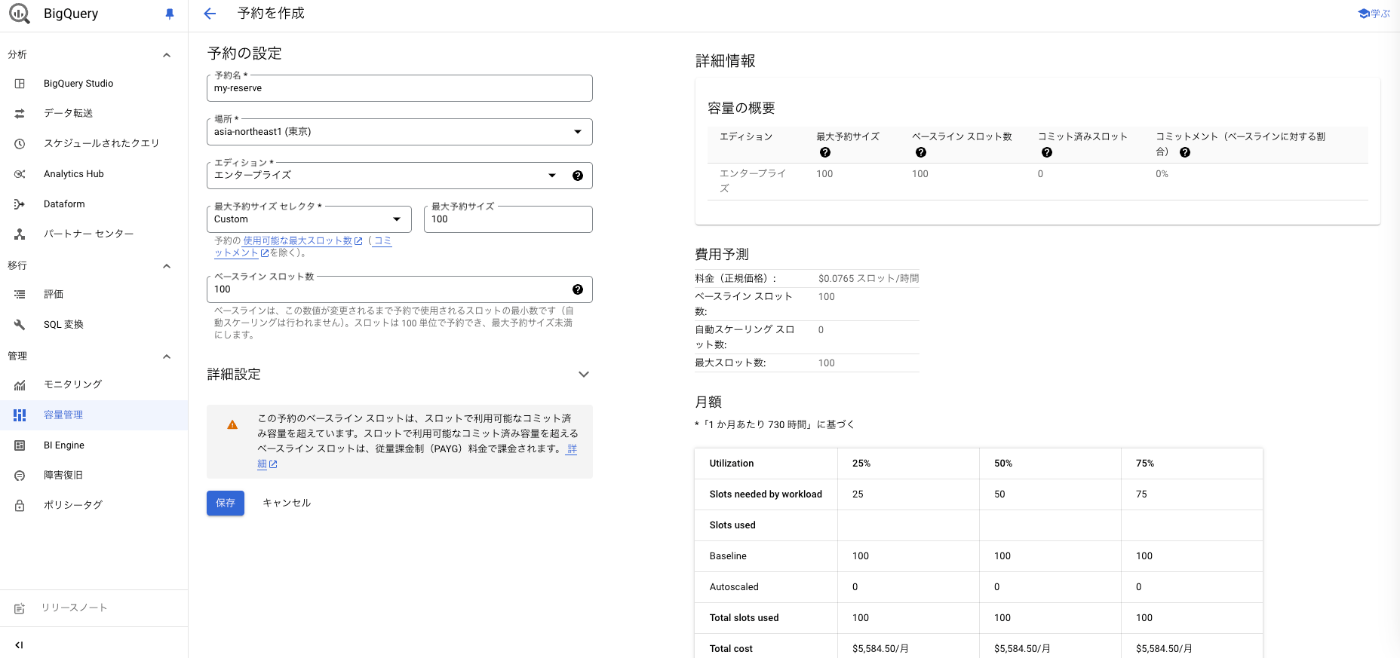Click the ベースライン スロット数 input field
Viewport: 1400px width, 658px height.
point(399,289)
